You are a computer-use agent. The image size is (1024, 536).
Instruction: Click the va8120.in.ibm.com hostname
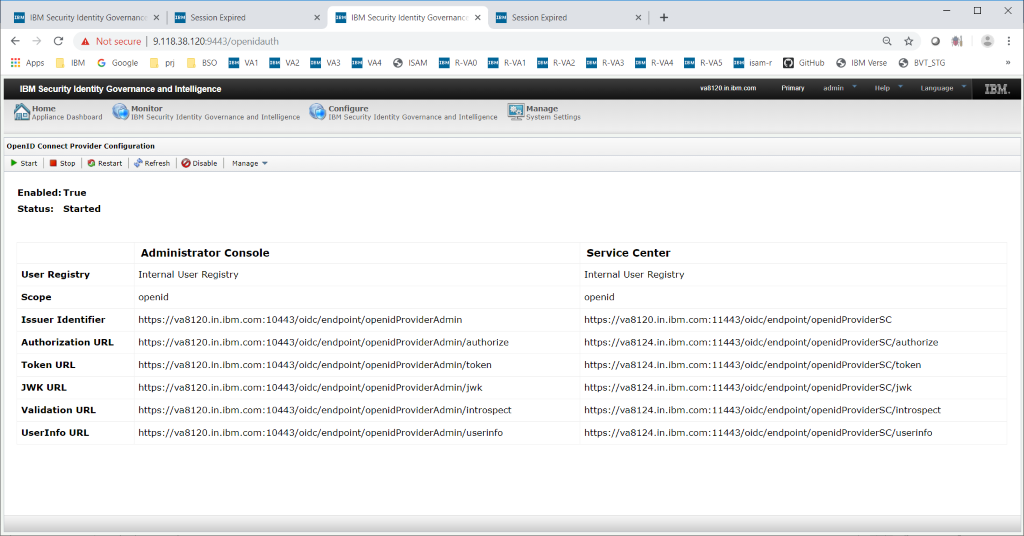(x=728, y=87)
